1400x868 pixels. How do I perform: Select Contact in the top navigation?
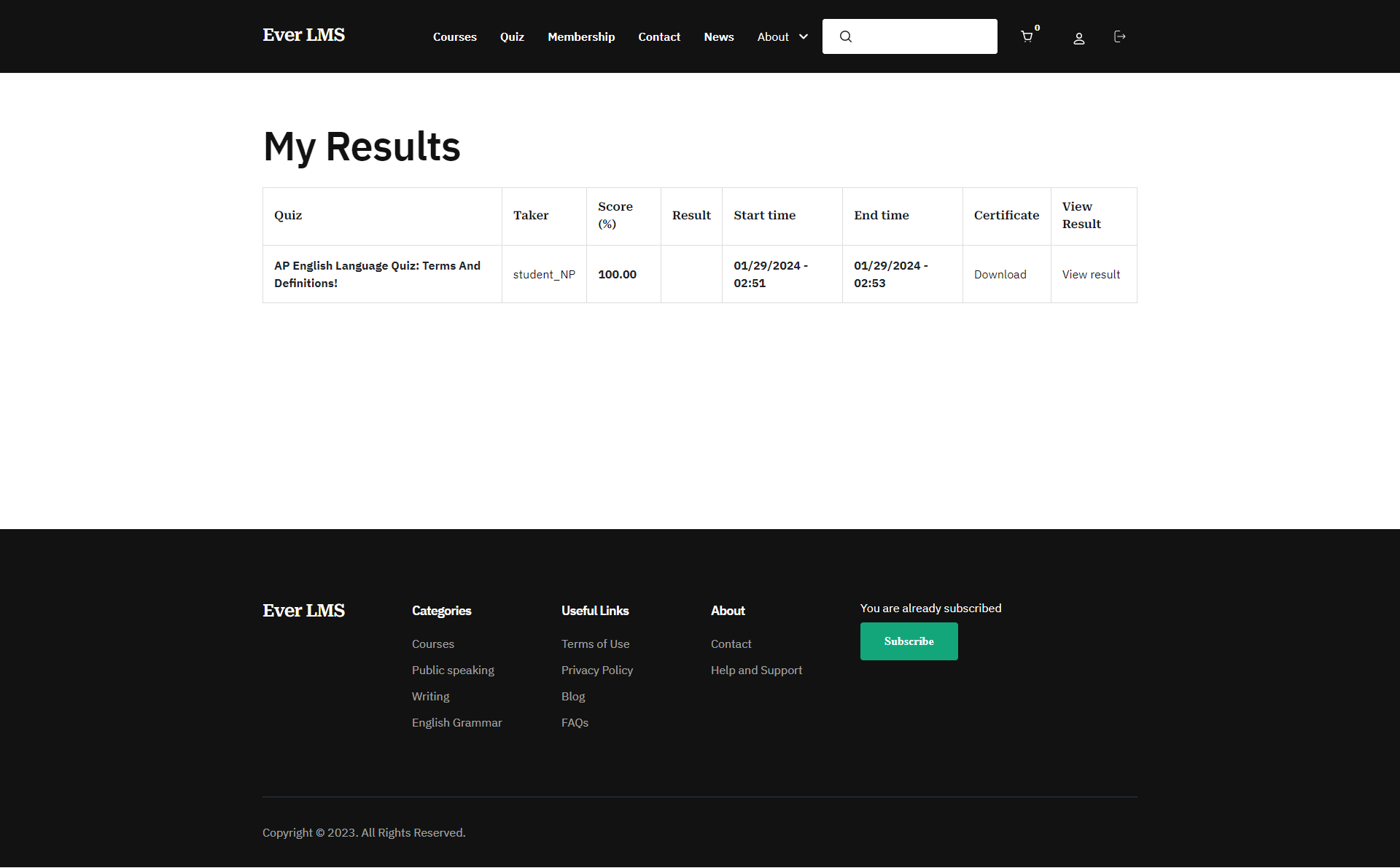[x=659, y=36]
